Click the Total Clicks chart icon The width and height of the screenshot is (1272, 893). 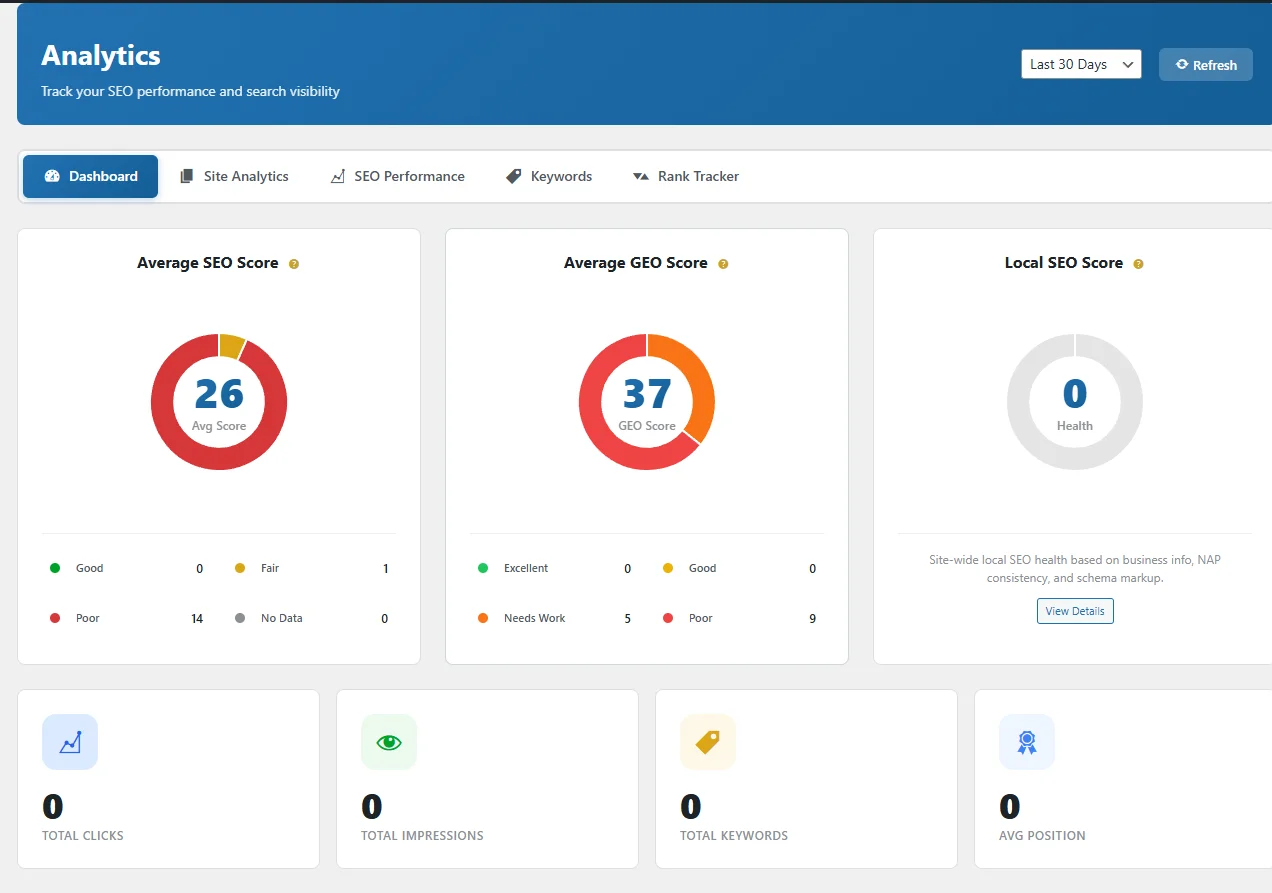[x=69, y=742]
